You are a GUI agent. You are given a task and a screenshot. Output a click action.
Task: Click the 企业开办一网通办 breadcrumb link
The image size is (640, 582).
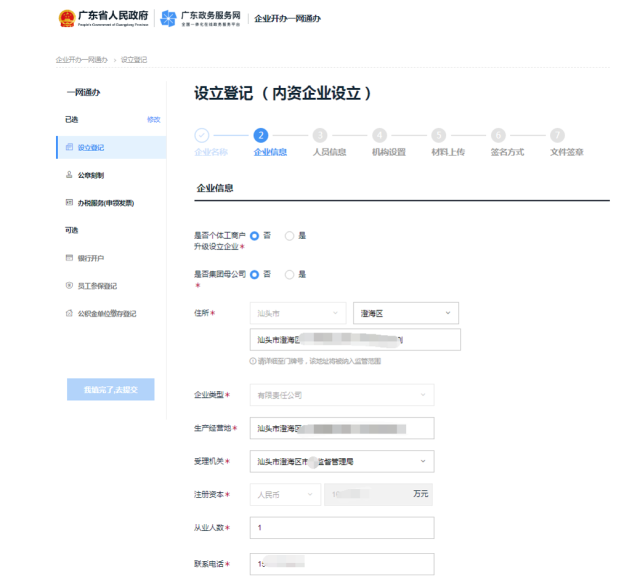click(82, 60)
